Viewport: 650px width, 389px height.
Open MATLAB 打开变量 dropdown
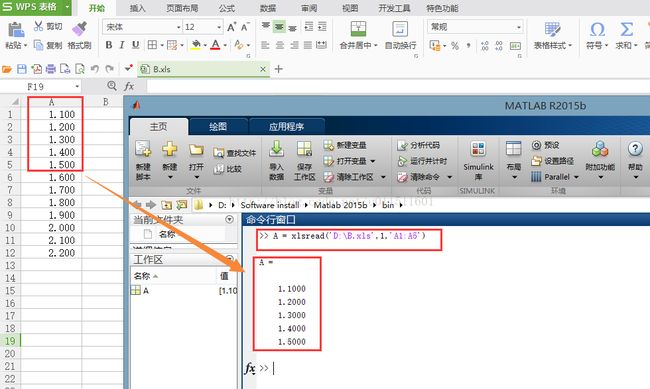tap(349, 161)
